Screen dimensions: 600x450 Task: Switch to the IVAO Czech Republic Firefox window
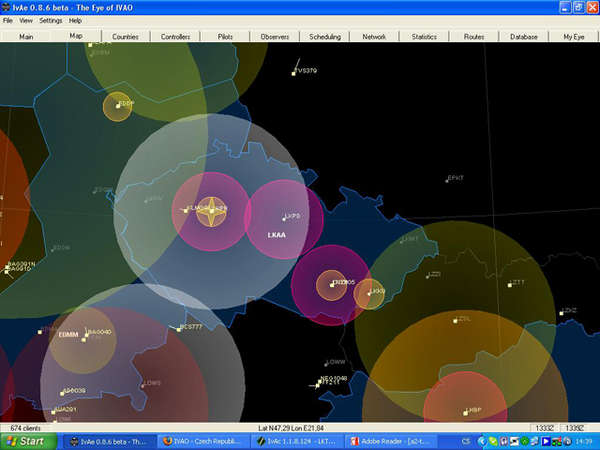coord(204,442)
